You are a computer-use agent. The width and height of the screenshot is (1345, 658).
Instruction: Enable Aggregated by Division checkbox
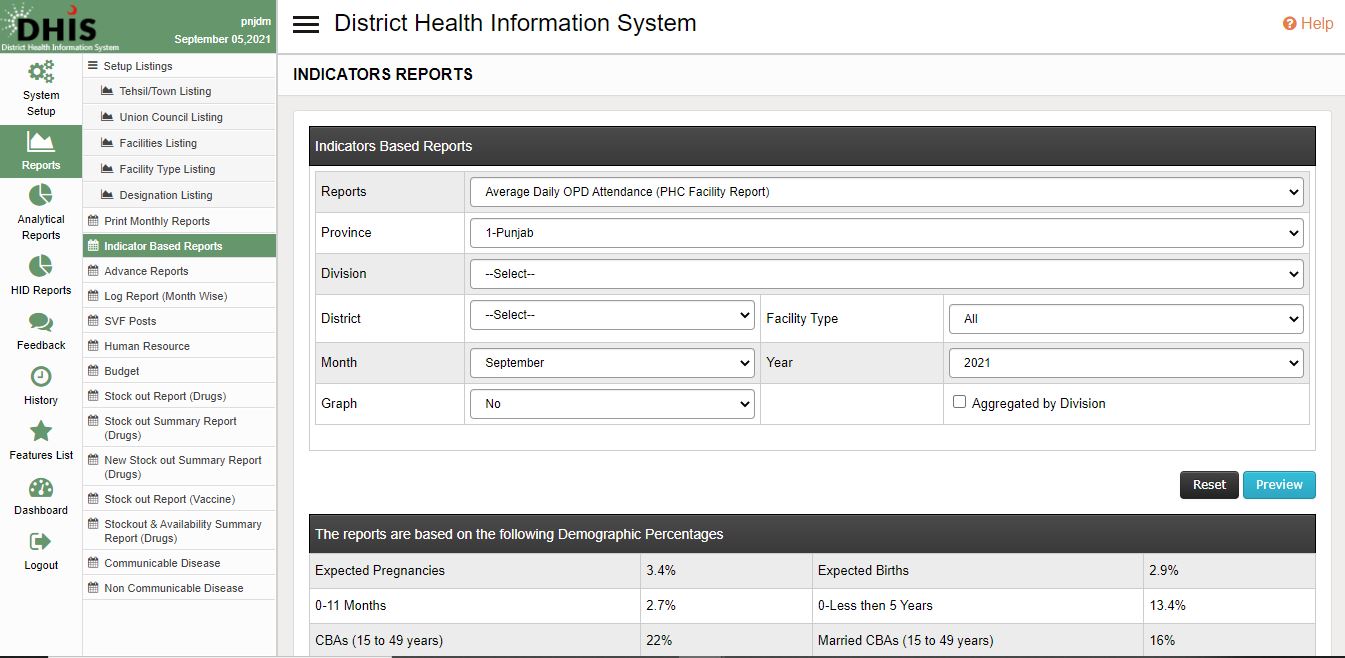point(960,402)
